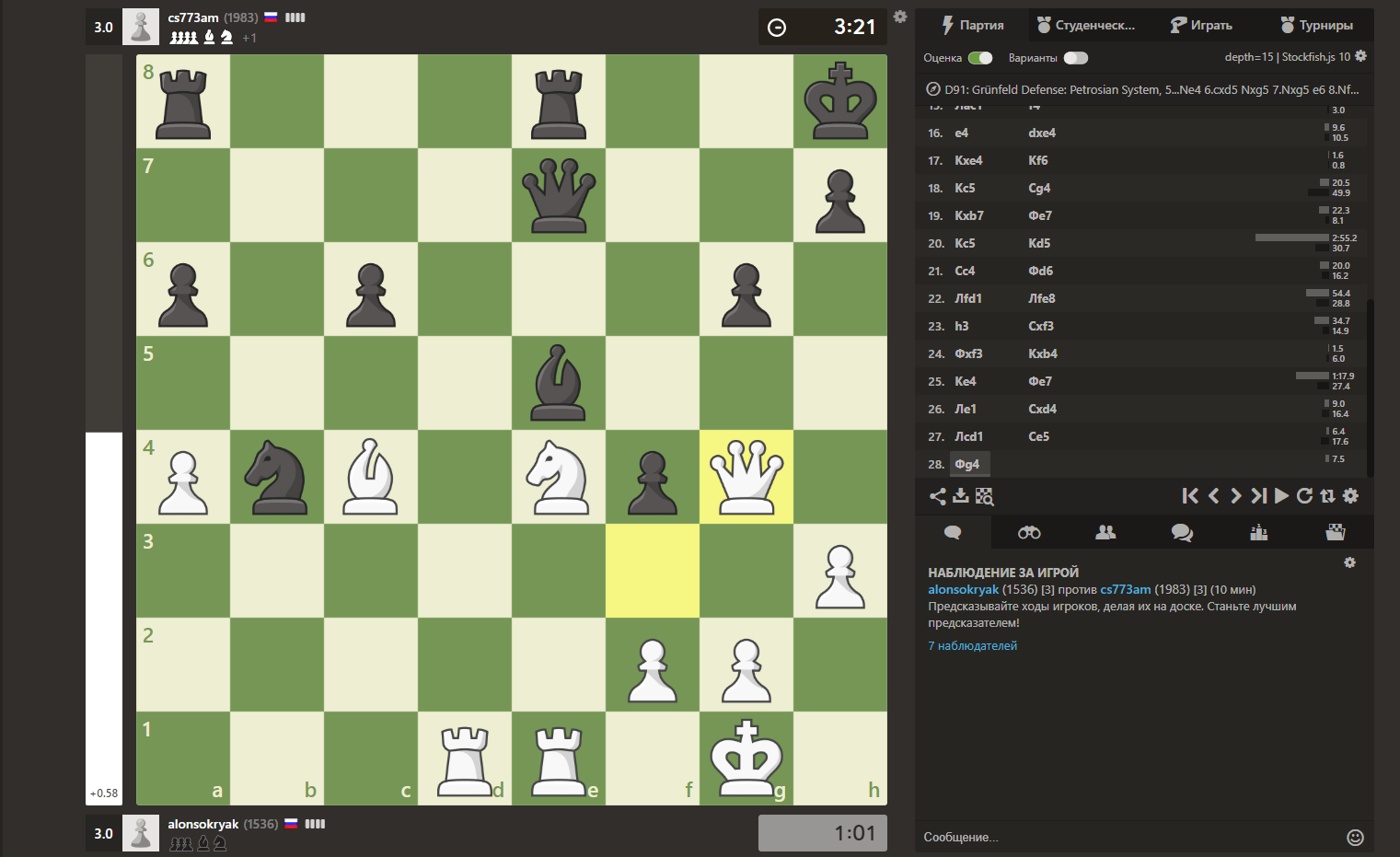Viewport: 1400px width, 857px height.
Task: Expand move 28 Фg4 in the notation list
Action: (x=968, y=464)
